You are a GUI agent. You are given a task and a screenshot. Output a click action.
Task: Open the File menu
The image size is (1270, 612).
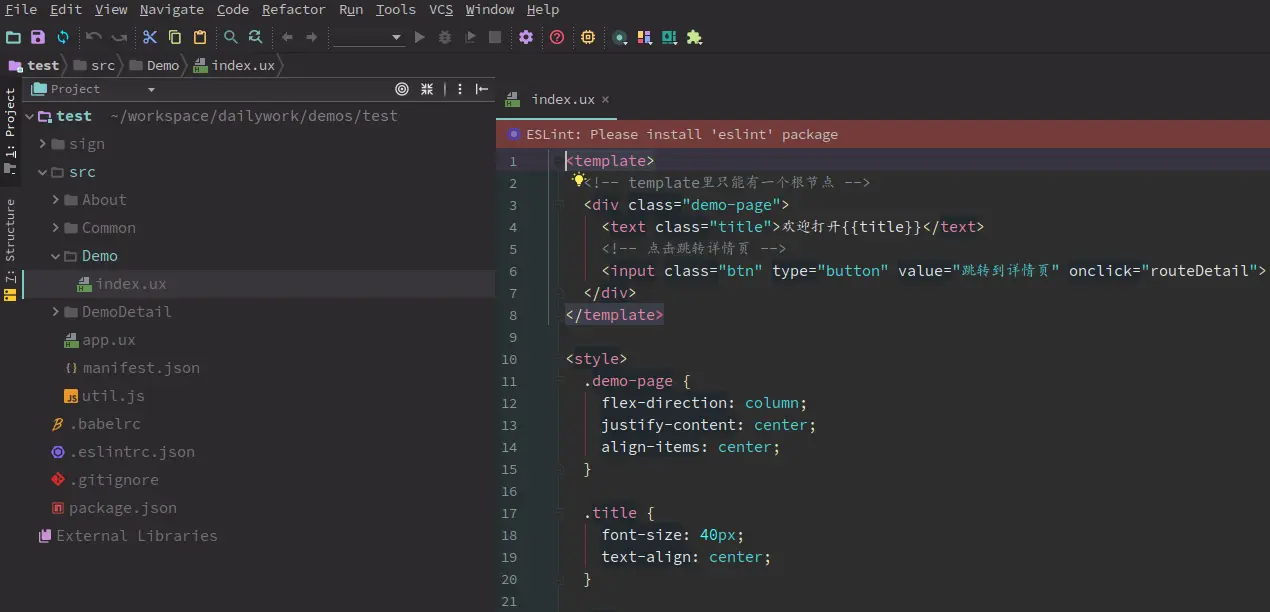tap(21, 9)
